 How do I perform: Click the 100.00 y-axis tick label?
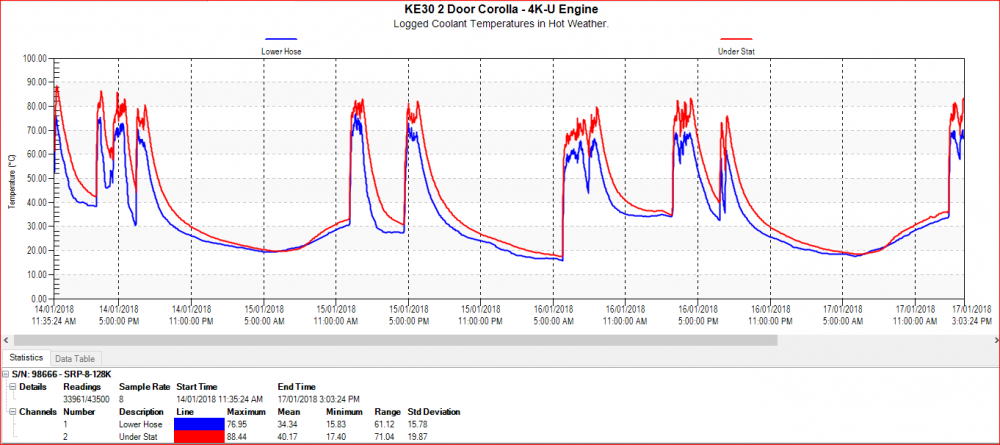[x=36, y=58]
